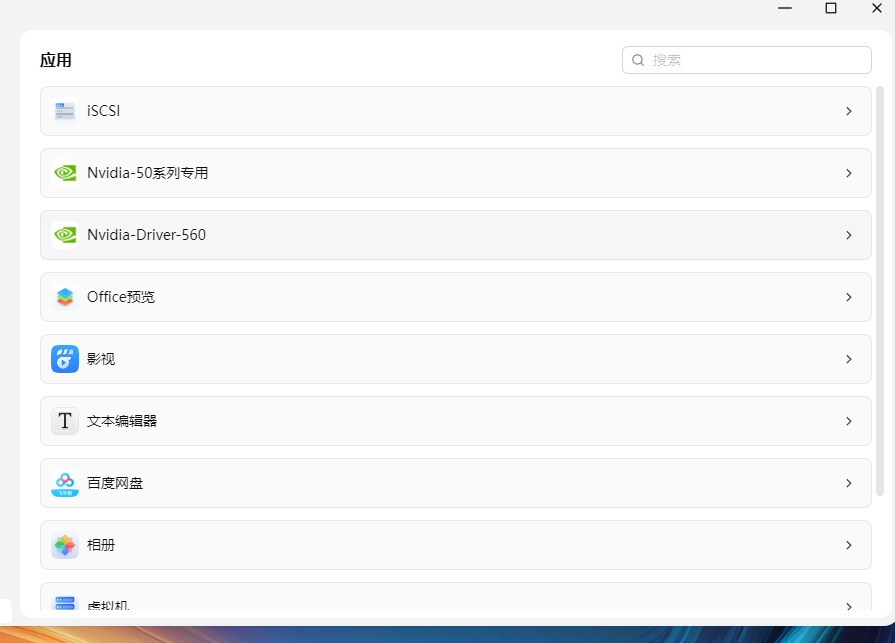The width and height of the screenshot is (895, 643).
Task: Expand the 百度网盘 row chevron
Action: pyautogui.click(x=849, y=483)
